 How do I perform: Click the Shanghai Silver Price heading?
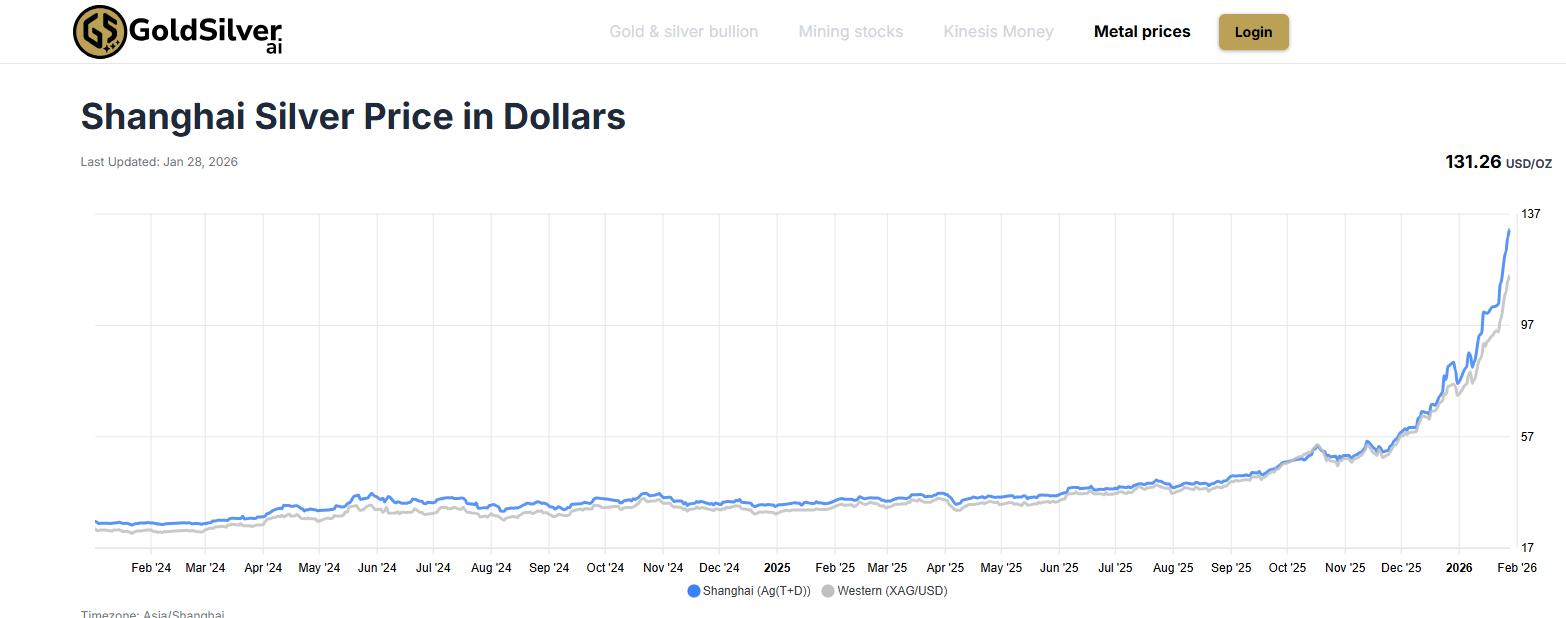(353, 117)
